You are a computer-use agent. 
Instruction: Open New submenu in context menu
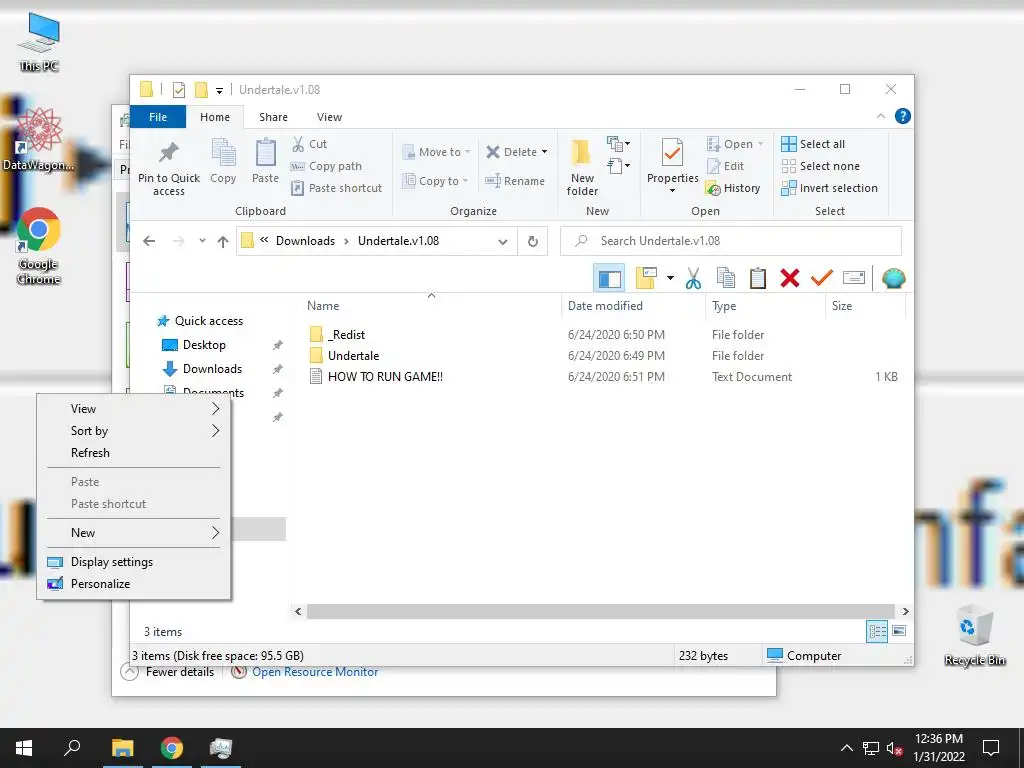[133, 533]
